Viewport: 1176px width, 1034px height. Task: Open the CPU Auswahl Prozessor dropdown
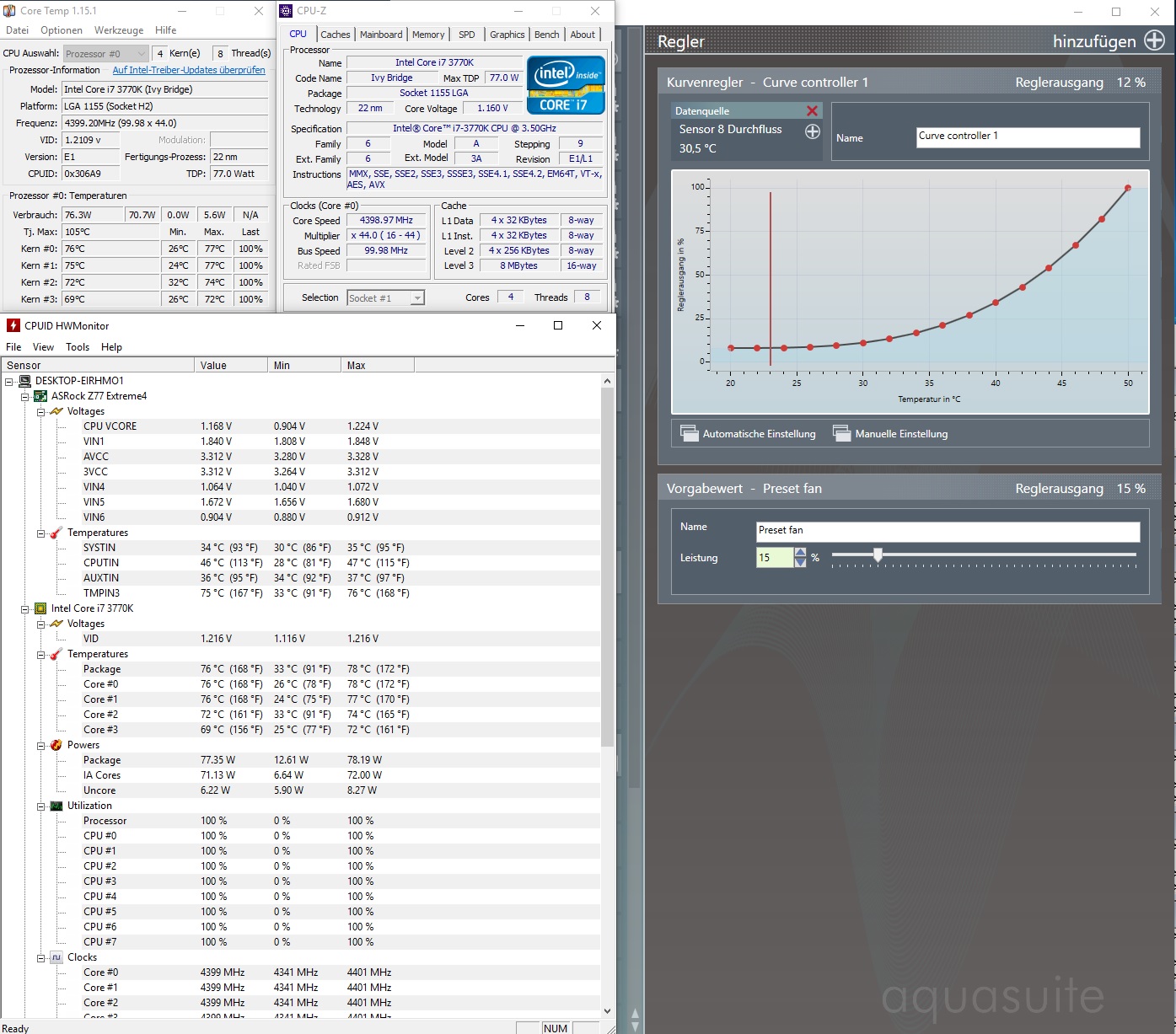[x=105, y=53]
